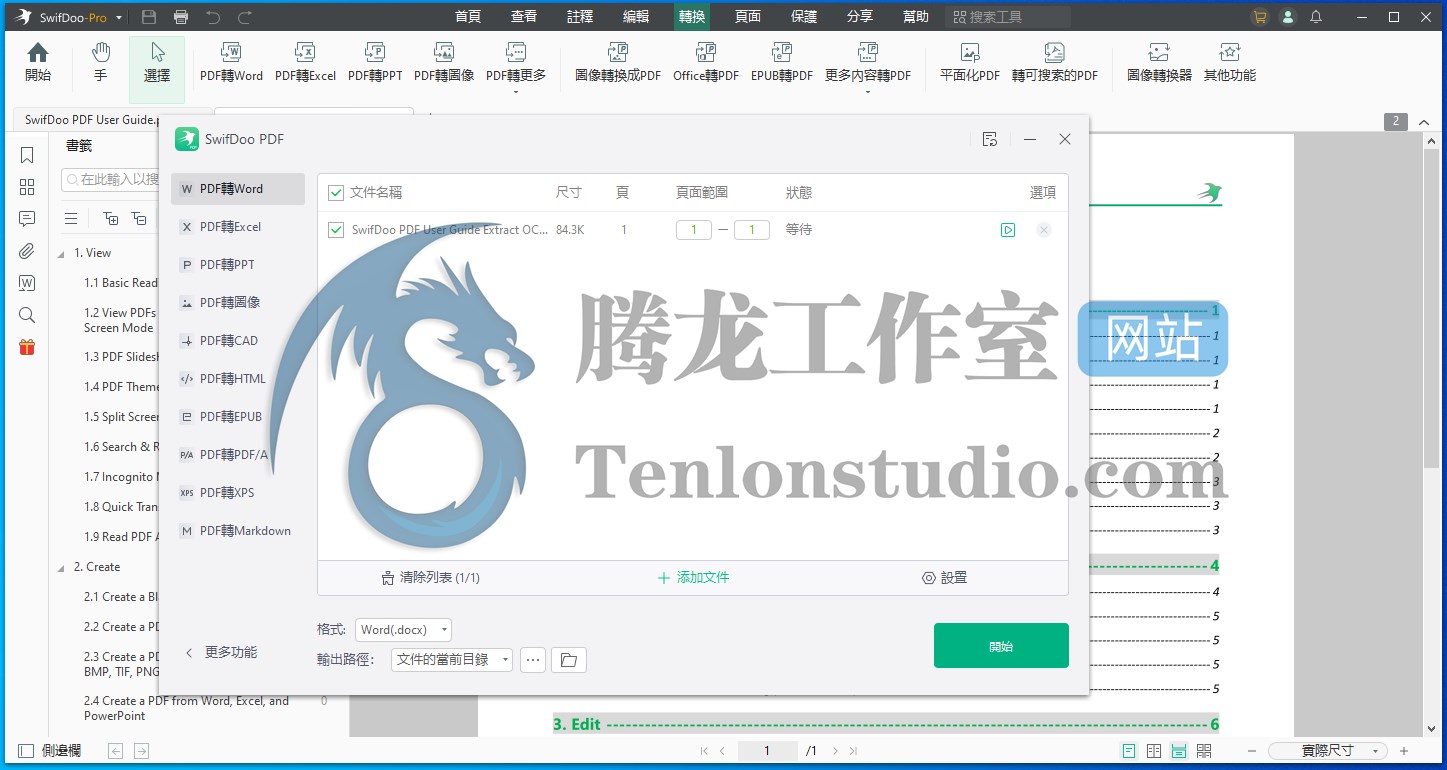Click the undo arrow in title bar
Screen dimensions: 1447x770
[x=212, y=17]
